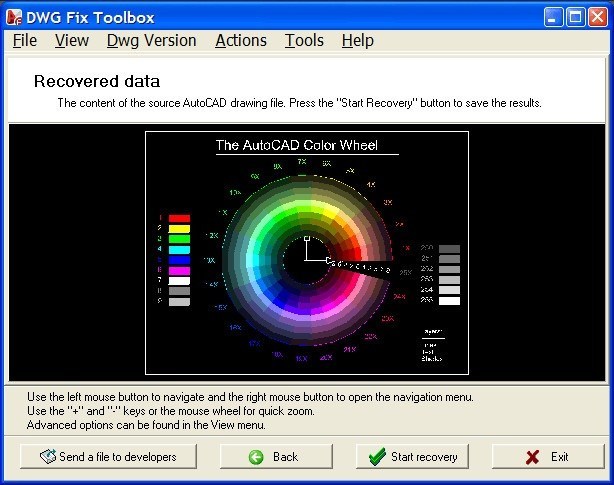The image size is (614, 485).
Task: Click the green checkmark icon on Start recovery
Action: pyautogui.click(x=377, y=456)
